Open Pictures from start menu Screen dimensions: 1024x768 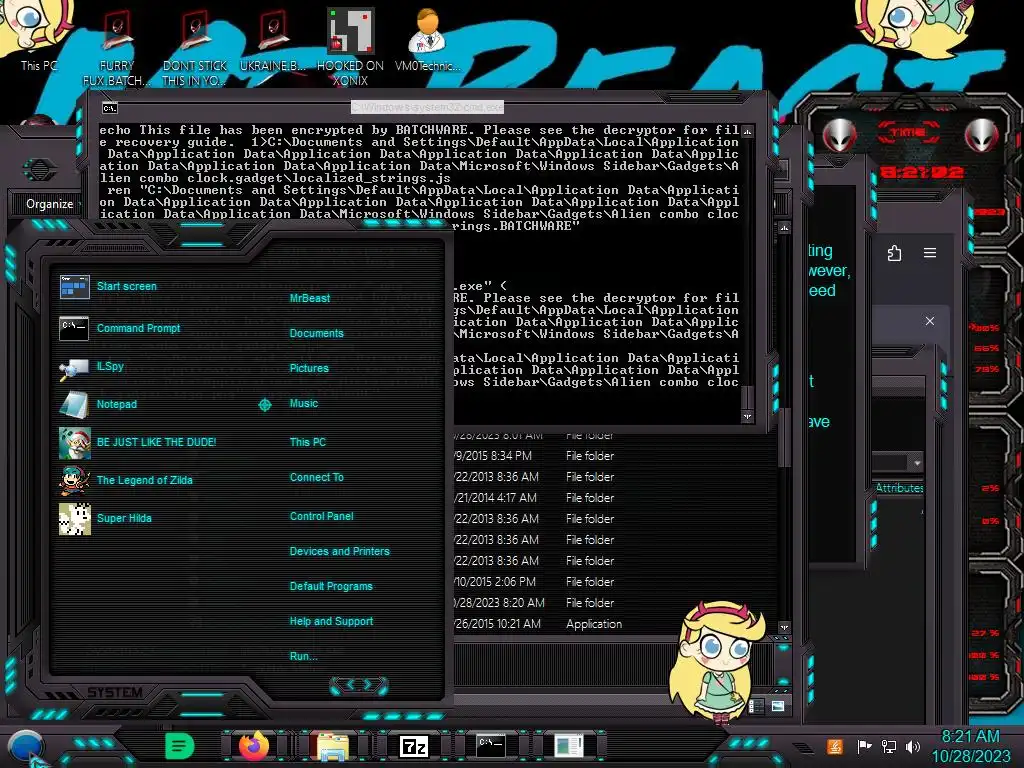pos(309,368)
